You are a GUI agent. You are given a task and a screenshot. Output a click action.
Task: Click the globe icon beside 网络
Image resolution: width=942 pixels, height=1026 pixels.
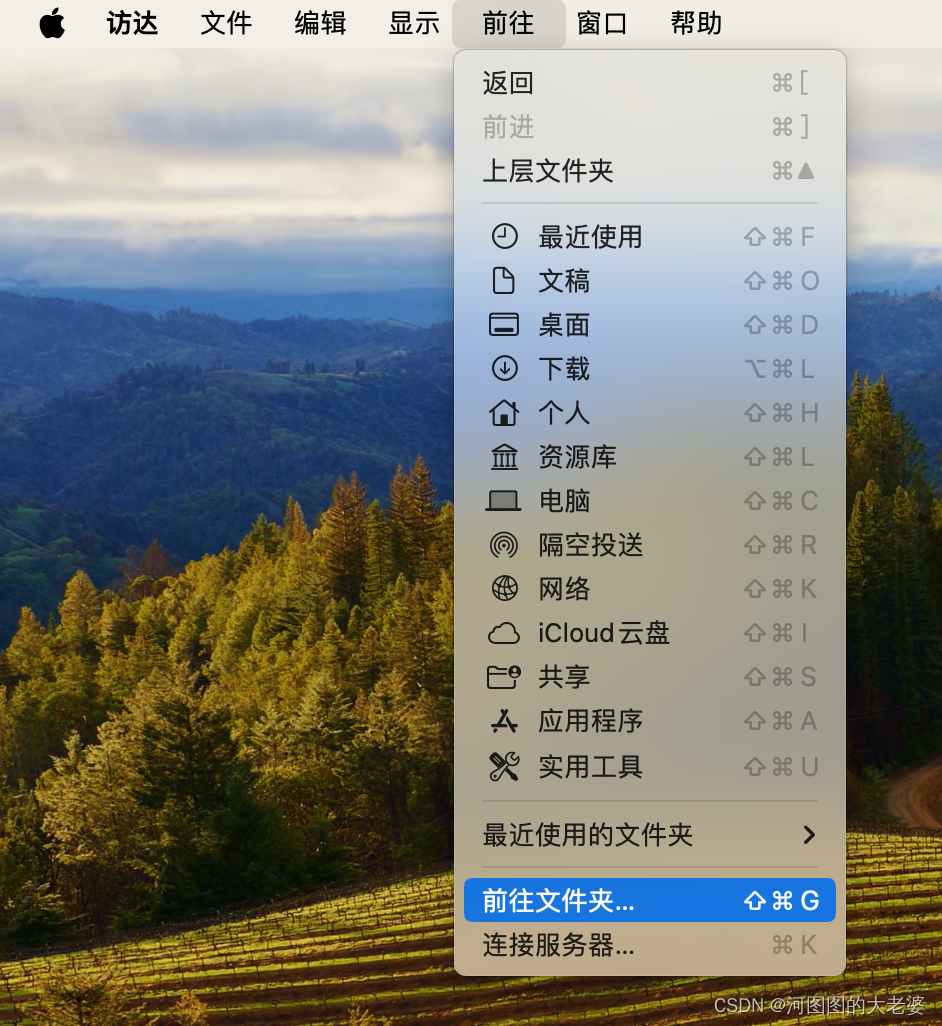coord(504,589)
